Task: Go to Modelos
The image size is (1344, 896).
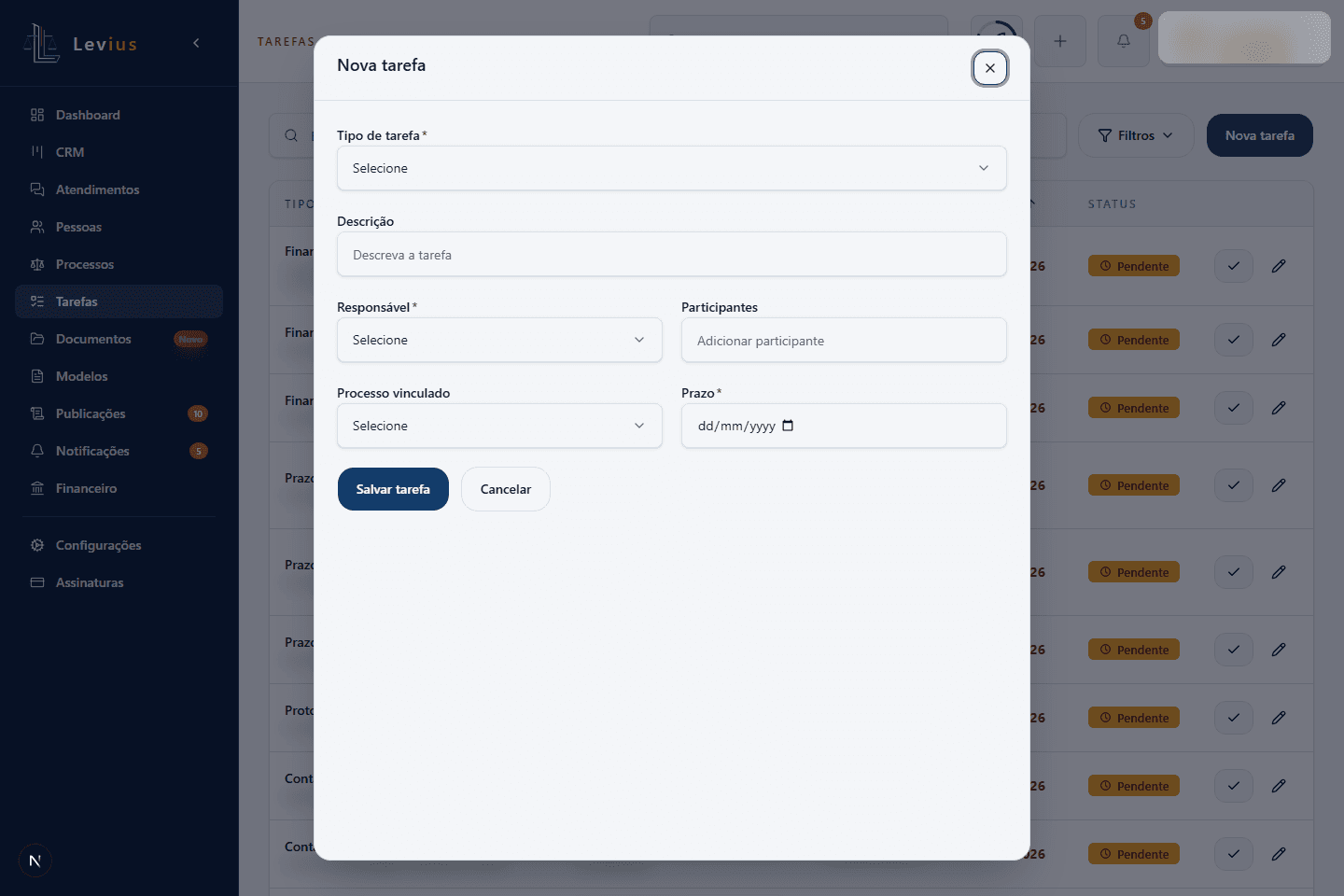Action: coord(119,376)
